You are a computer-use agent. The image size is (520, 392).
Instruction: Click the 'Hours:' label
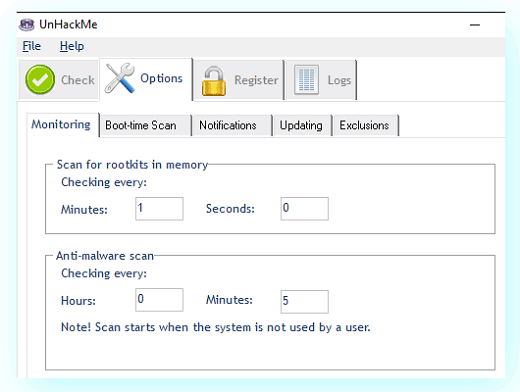(x=78, y=301)
